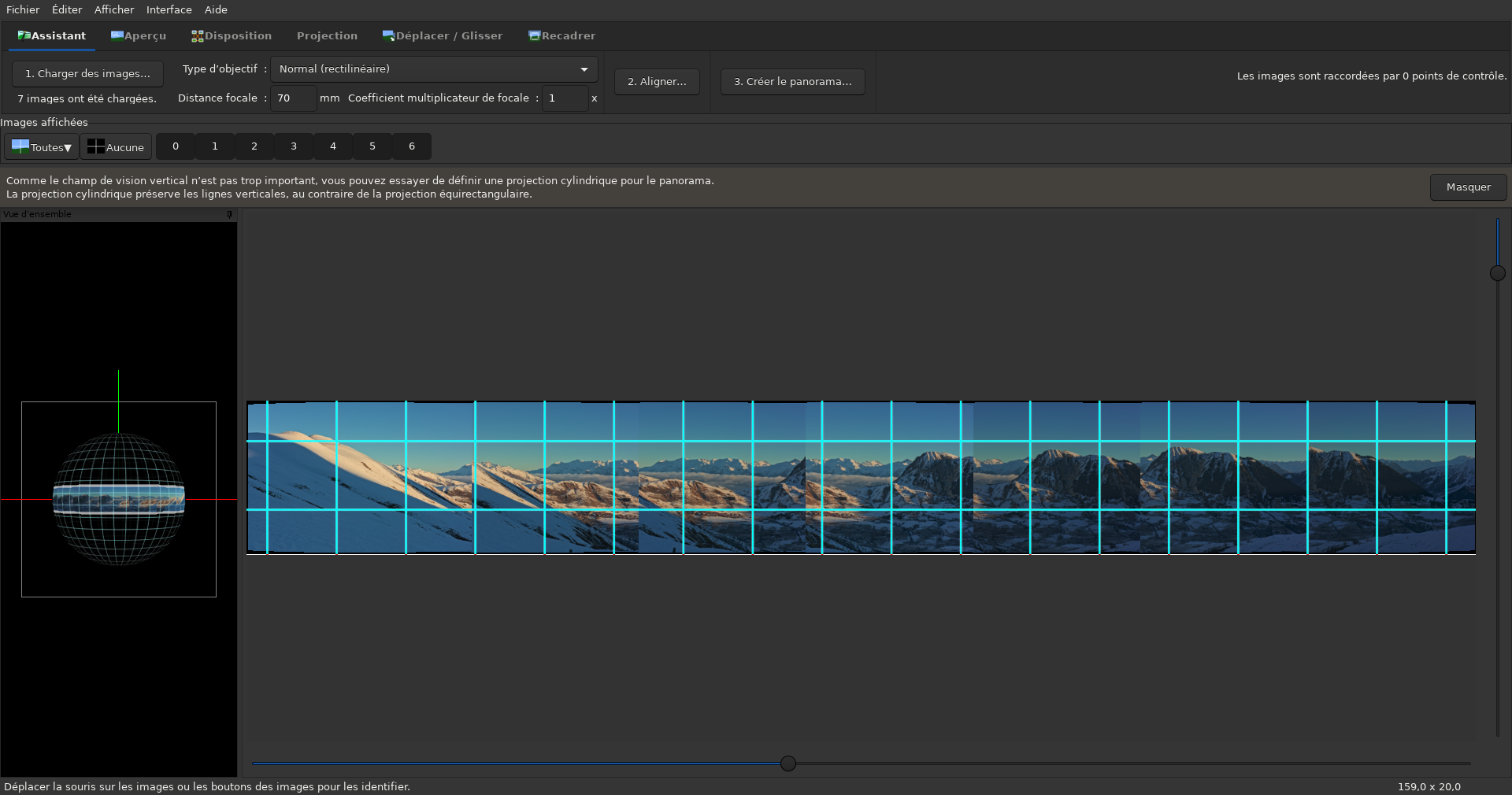Click 1. Charger des images button

click(87, 74)
